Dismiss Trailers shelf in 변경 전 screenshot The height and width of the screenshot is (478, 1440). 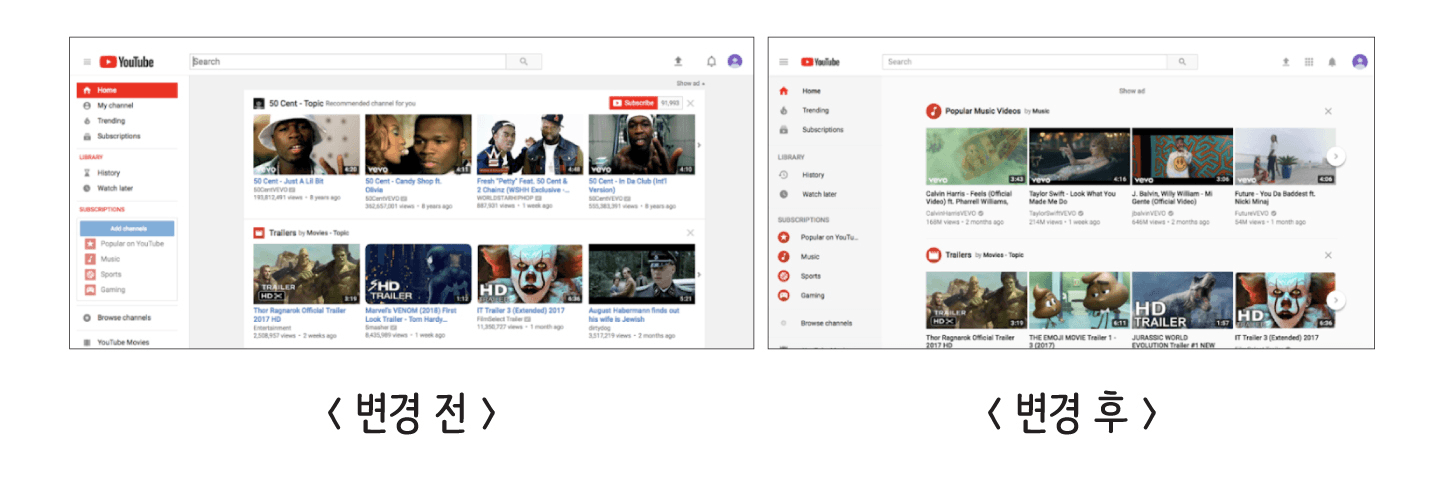(x=691, y=233)
